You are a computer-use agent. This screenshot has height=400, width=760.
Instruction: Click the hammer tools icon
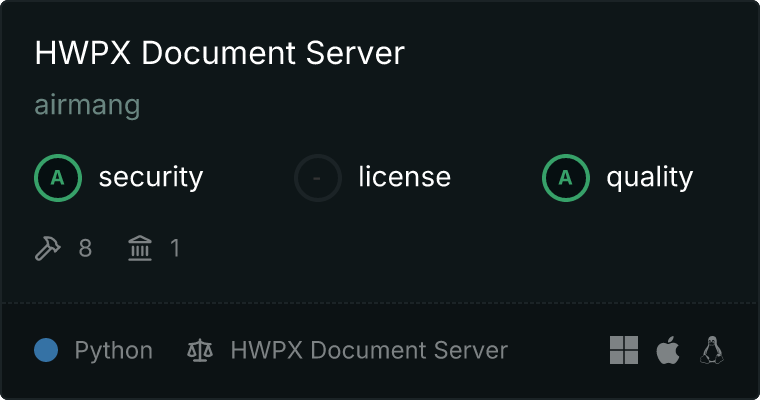coord(48,248)
